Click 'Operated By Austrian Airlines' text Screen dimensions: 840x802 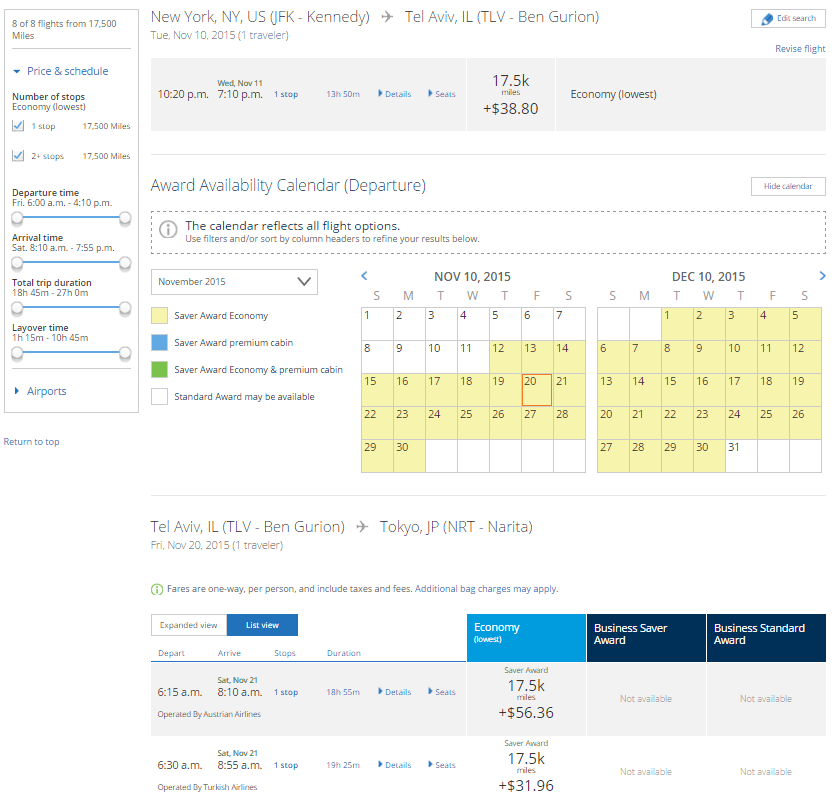point(209,714)
